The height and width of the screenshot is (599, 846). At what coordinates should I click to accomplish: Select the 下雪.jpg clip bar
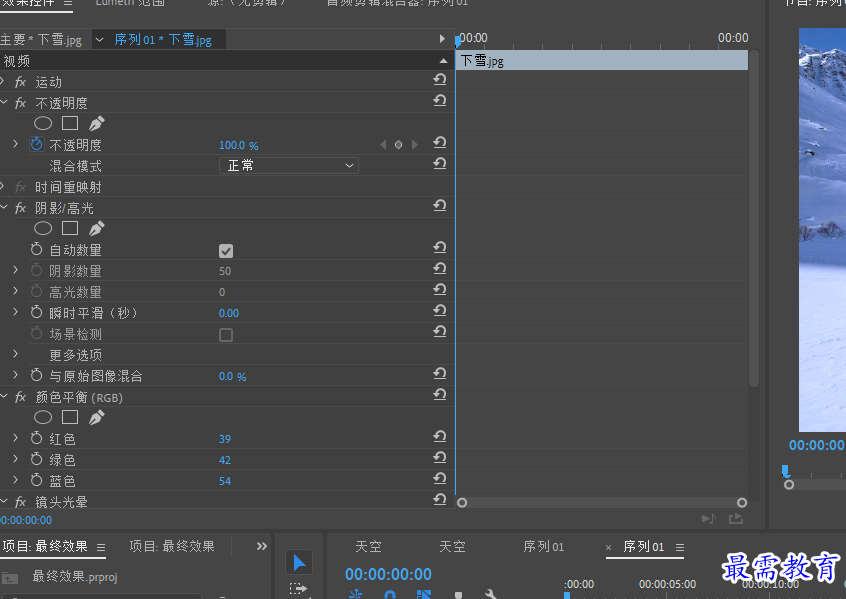click(602, 60)
